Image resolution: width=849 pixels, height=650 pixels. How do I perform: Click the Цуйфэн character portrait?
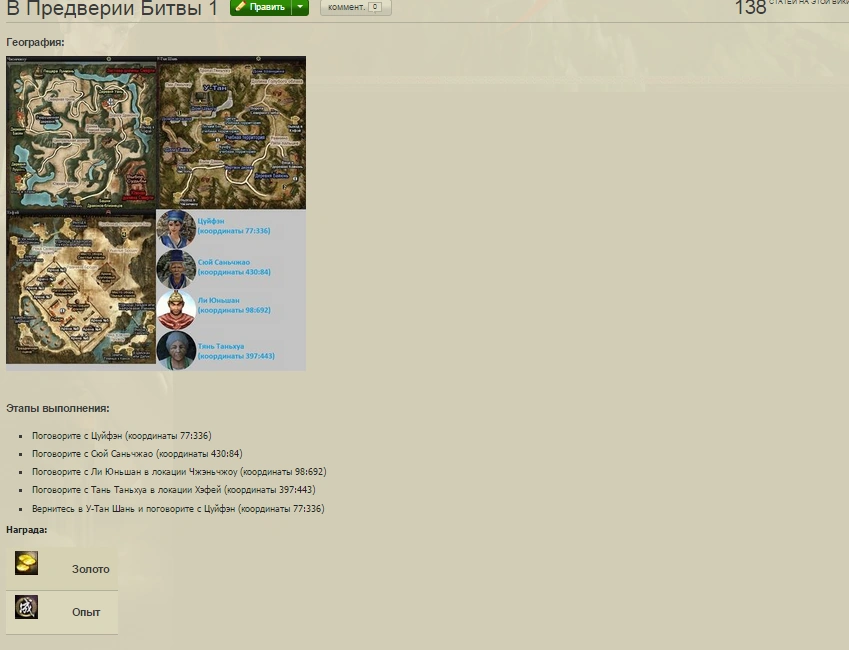point(176,229)
